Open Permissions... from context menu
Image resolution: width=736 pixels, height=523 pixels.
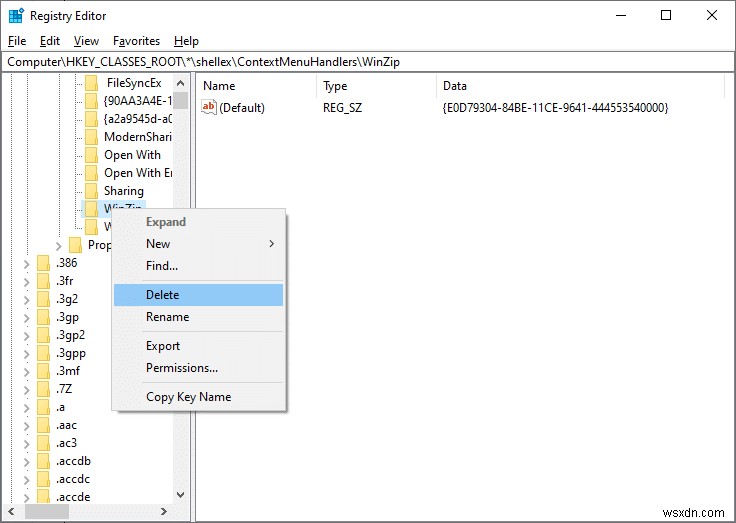199,368
